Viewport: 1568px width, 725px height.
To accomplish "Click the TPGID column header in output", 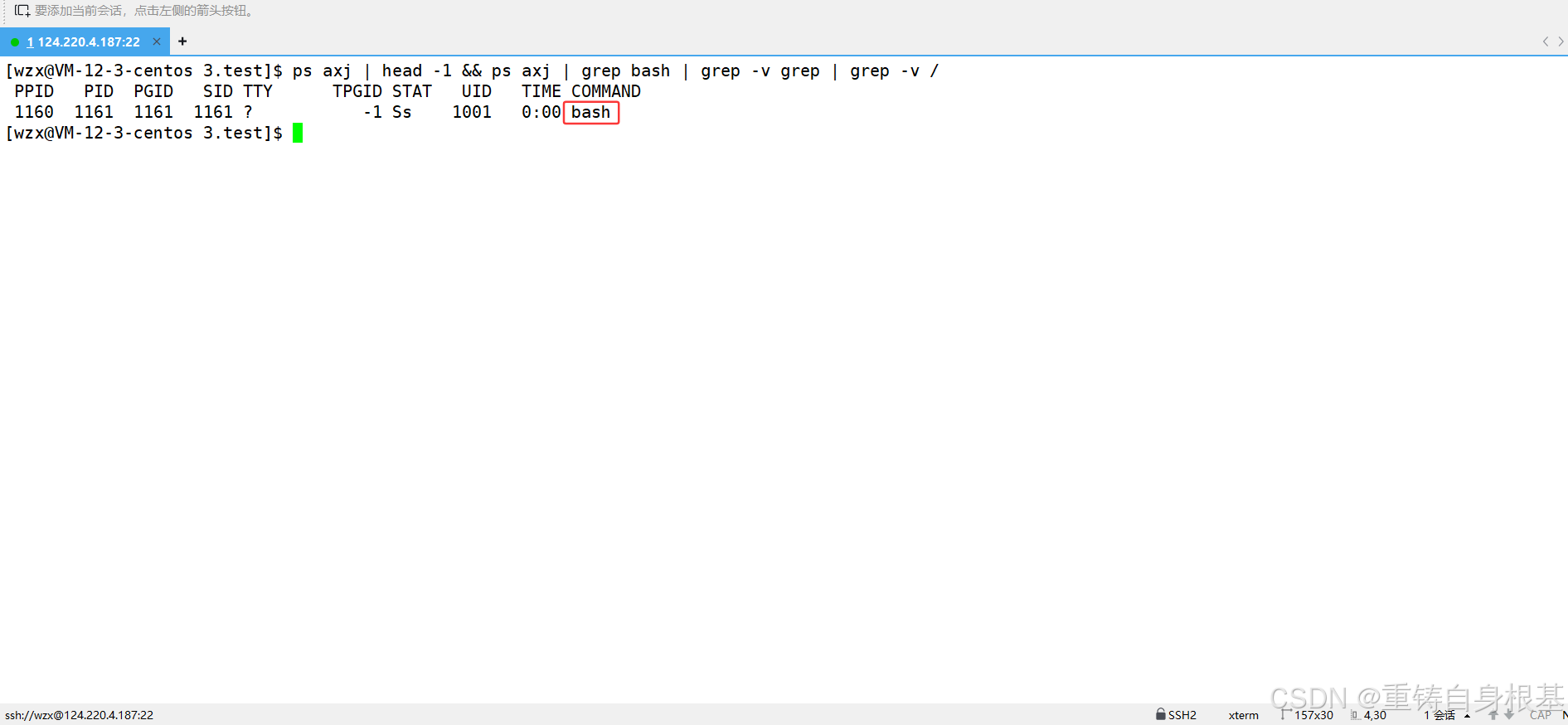I will click(357, 91).
